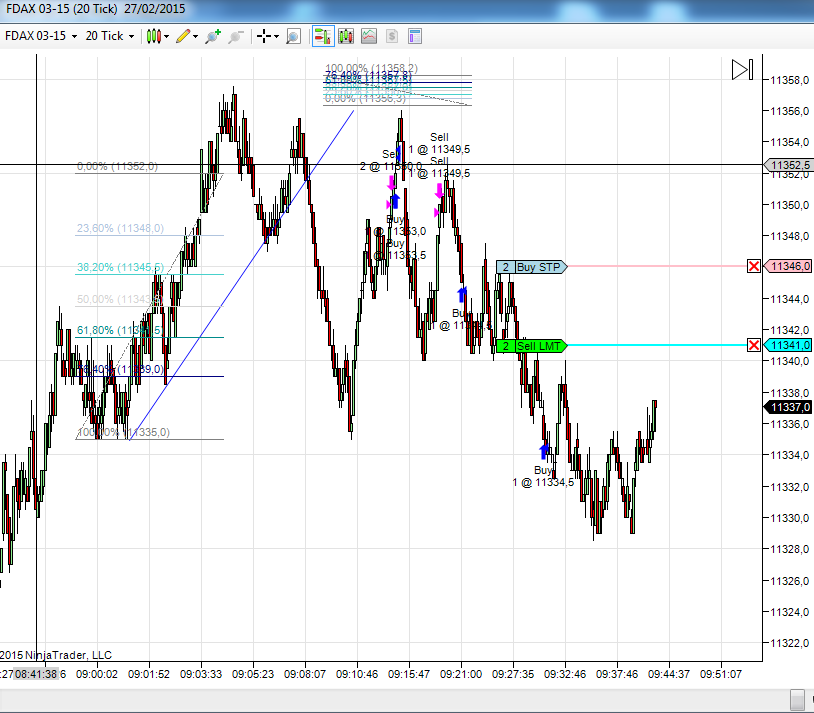814x713 pixels.
Task: Click the 11352,5 horizontal line price marker
Action: pos(788,165)
